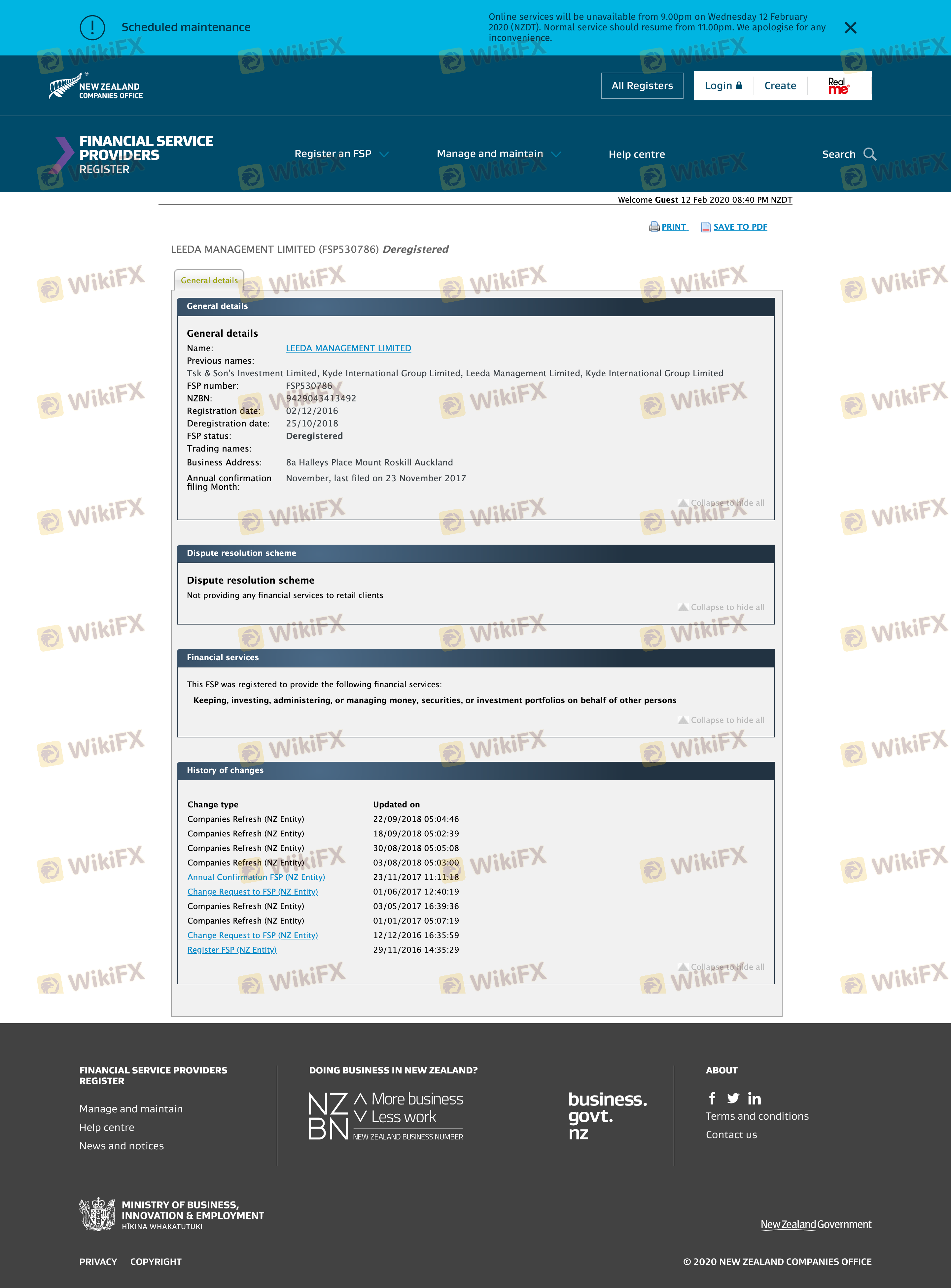The height and width of the screenshot is (1288, 951).
Task: Click the RealMe logo icon
Action: (838, 86)
